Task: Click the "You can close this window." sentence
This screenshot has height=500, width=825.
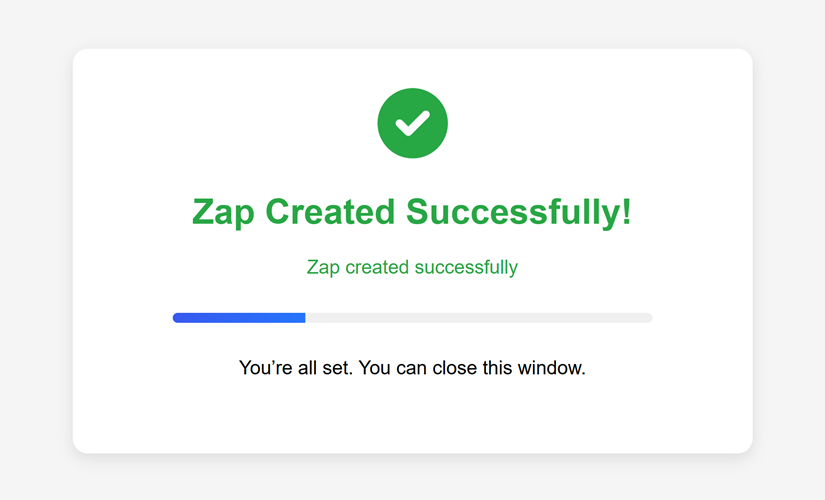Action: [x=471, y=368]
